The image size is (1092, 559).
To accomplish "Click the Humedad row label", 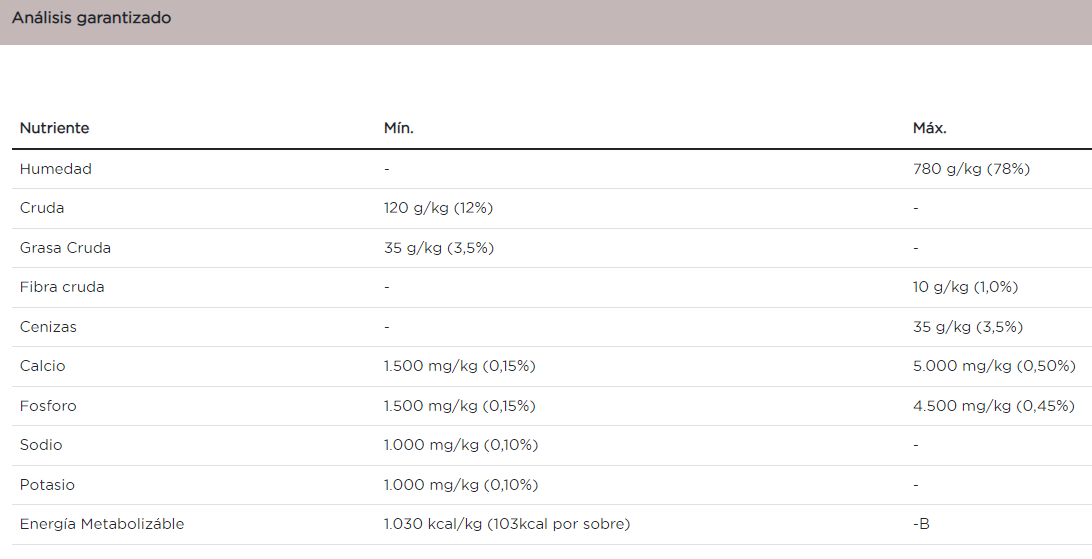I will click(x=56, y=169).
